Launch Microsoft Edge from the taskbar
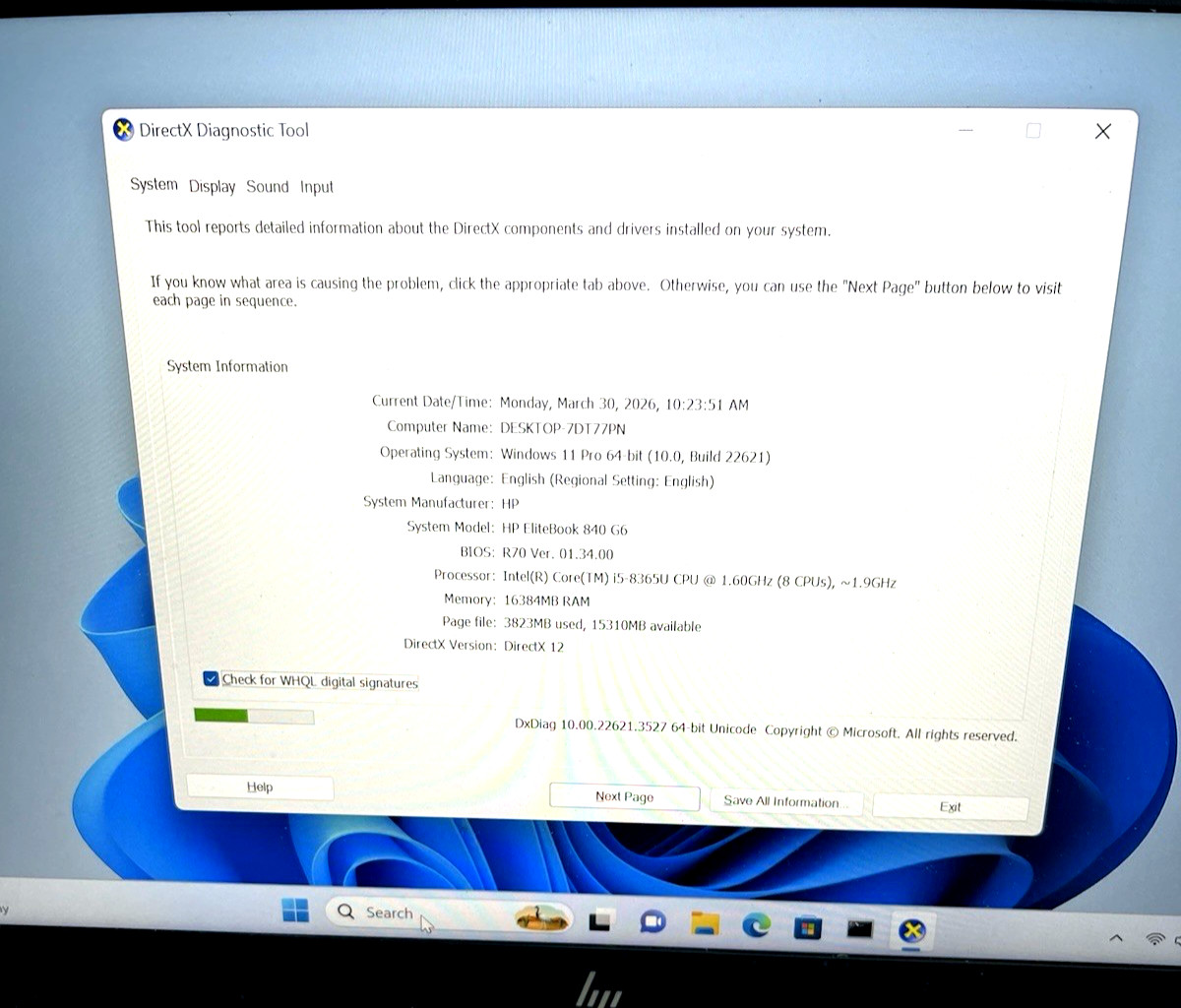 (x=756, y=925)
